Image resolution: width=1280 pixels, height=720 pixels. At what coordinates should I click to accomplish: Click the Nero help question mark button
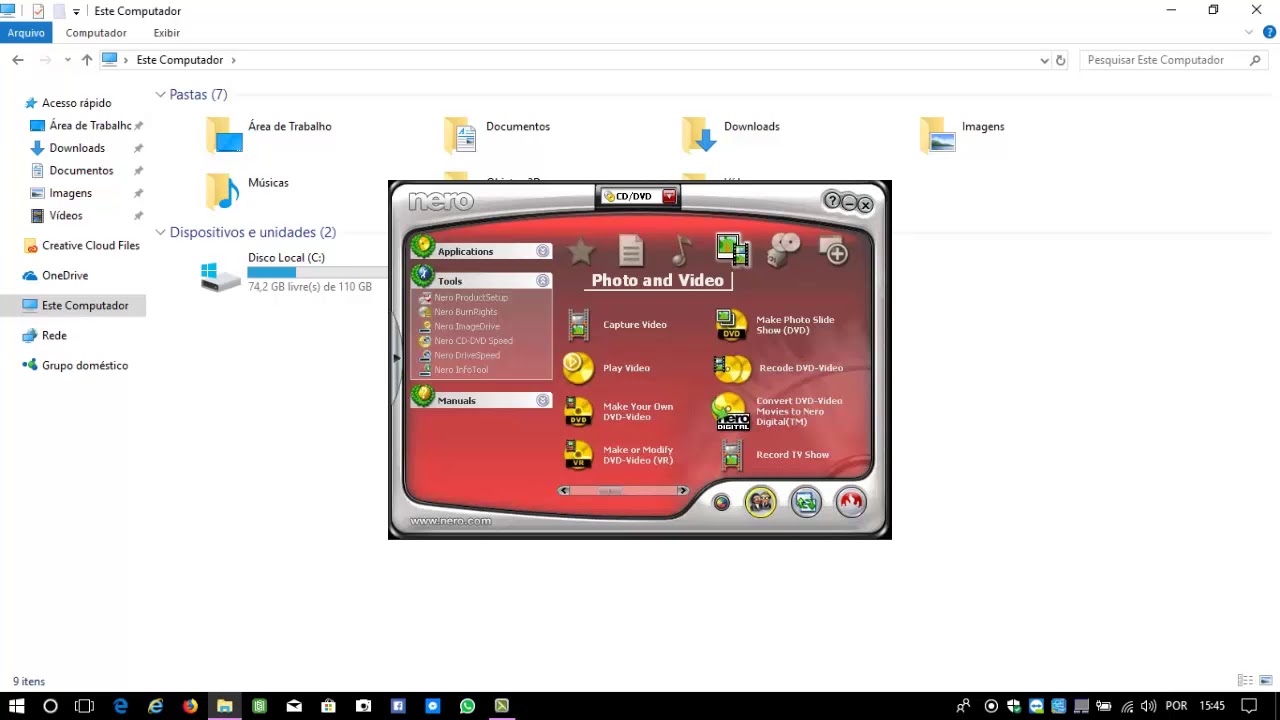[832, 201]
